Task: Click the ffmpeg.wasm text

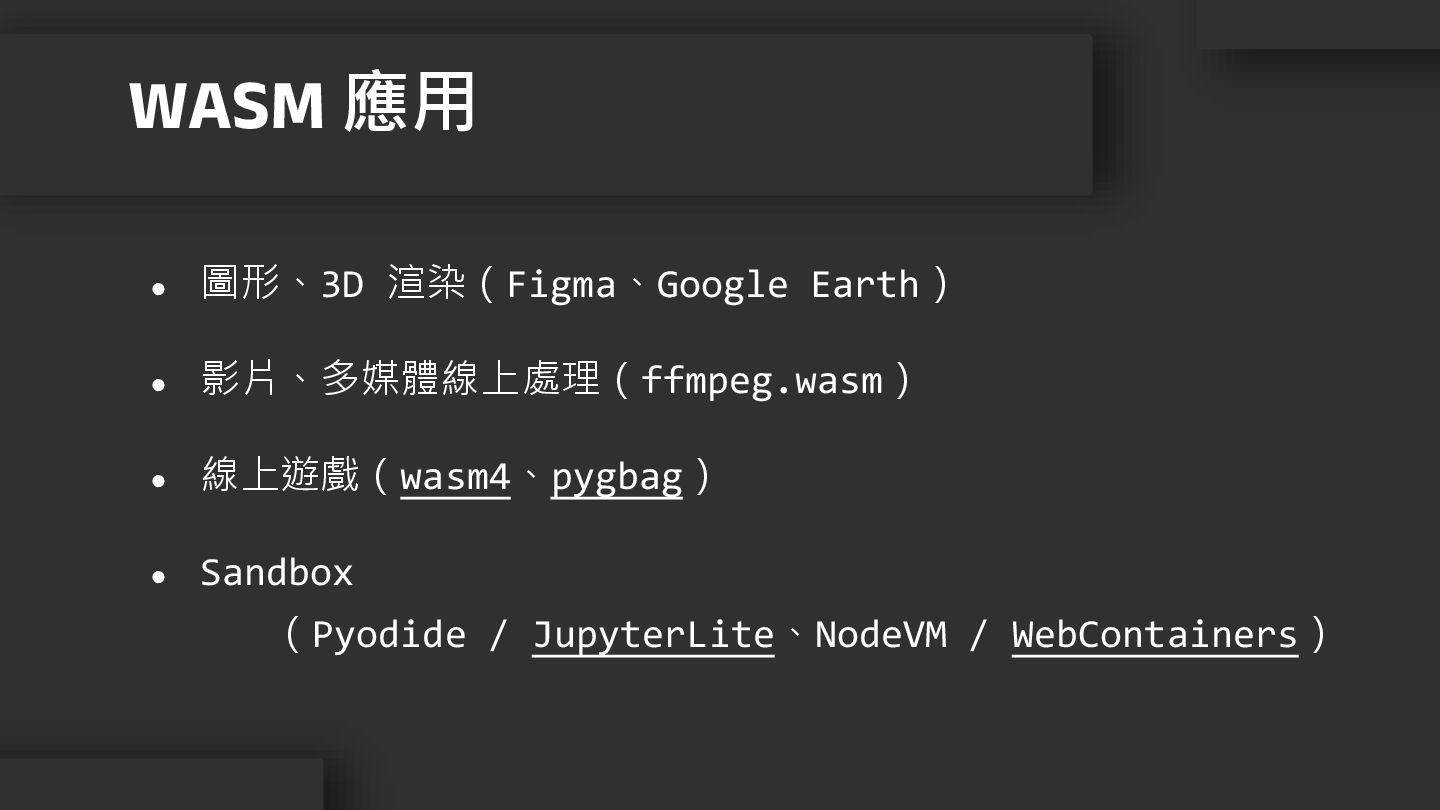Action: tap(762, 381)
